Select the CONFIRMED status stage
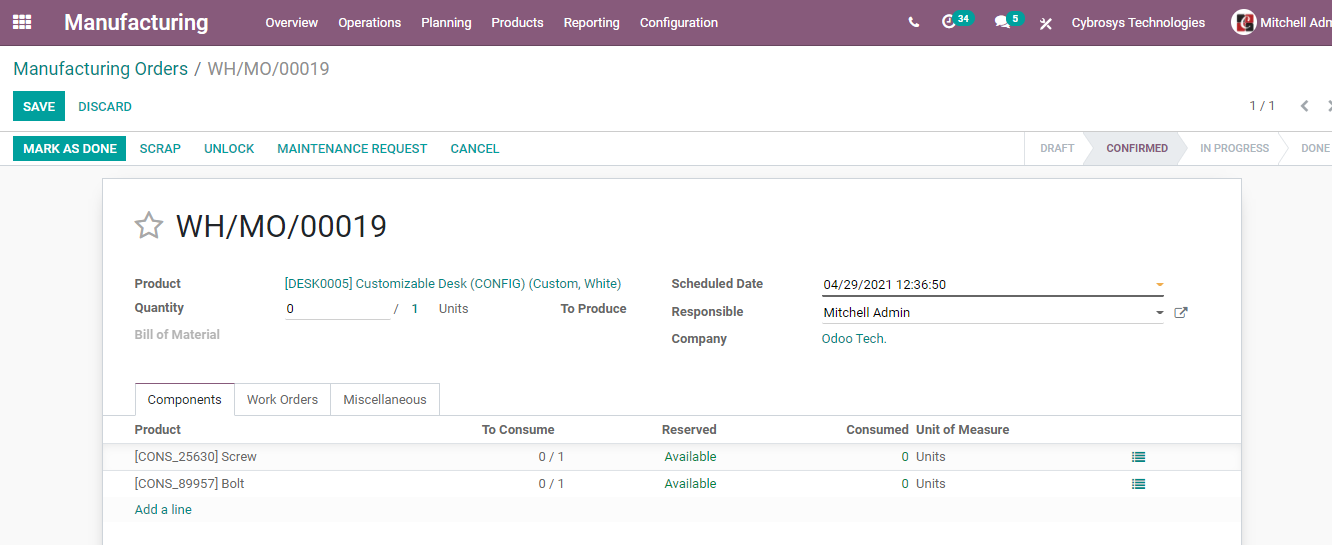The image size is (1332, 545). click(x=1137, y=148)
